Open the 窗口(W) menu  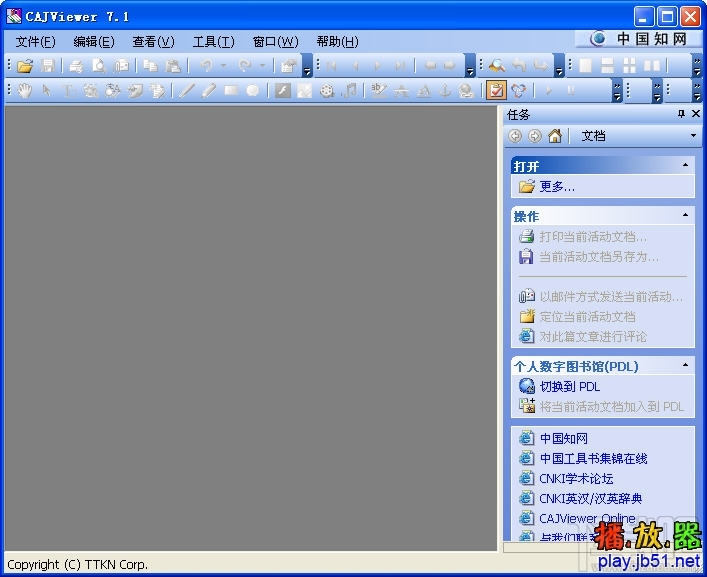click(x=276, y=42)
